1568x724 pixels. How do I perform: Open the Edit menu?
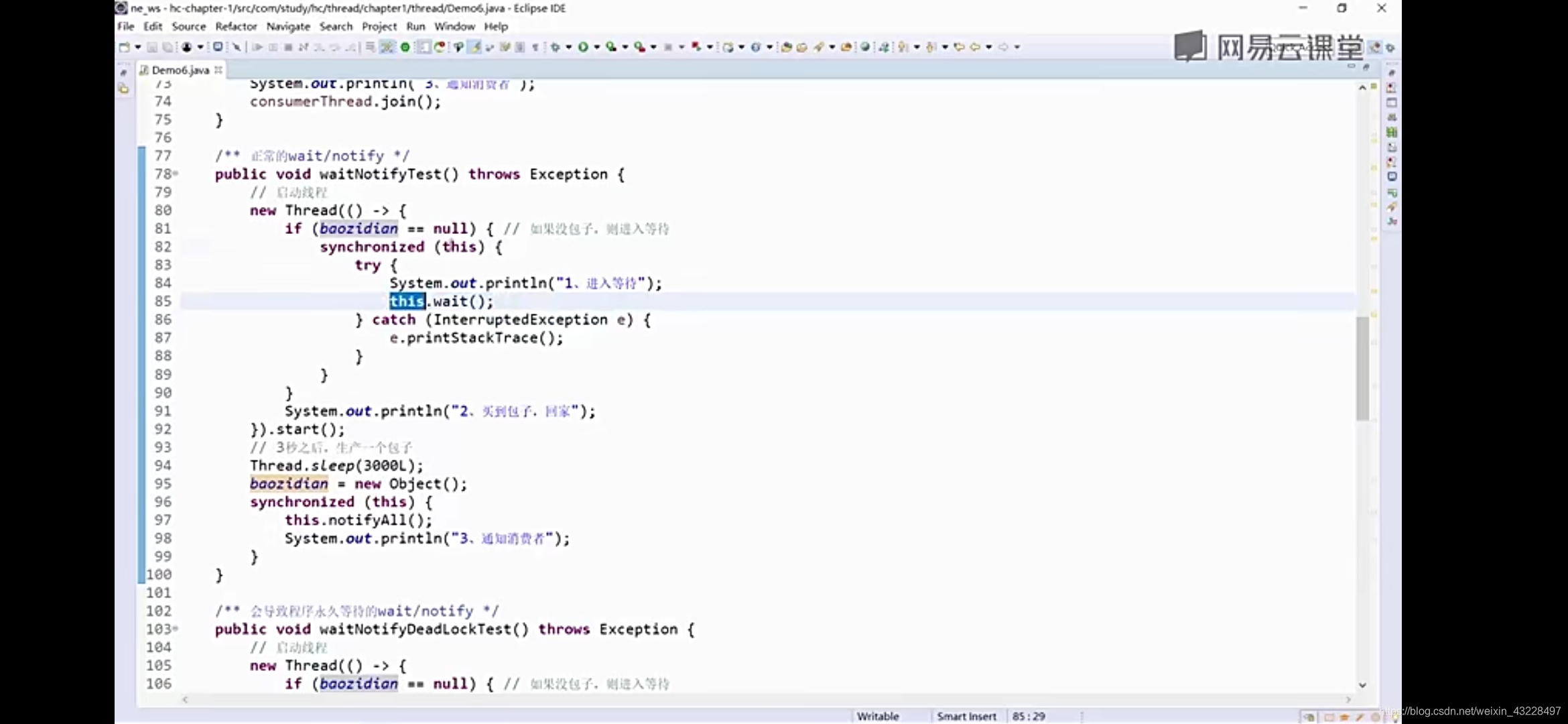pyautogui.click(x=153, y=26)
